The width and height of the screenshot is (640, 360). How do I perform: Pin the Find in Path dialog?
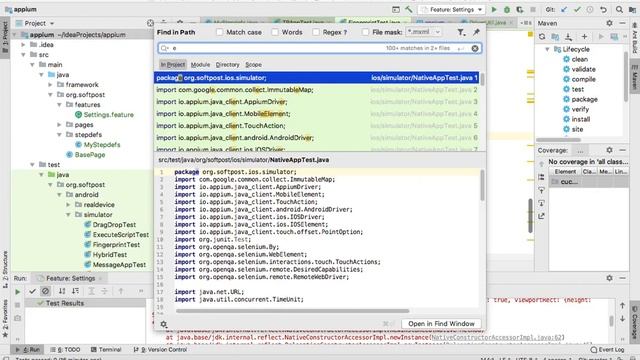476,32
